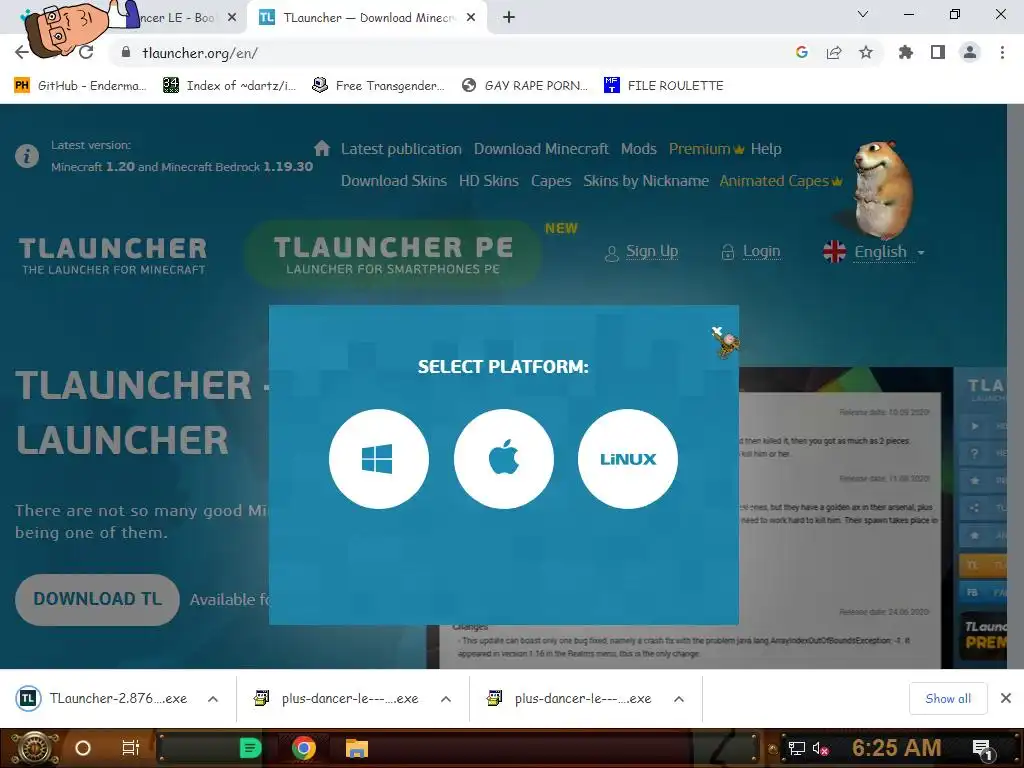This screenshot has height=768, width=1024.
Task: Click the hamster mascot image
Action: point(882,191)
